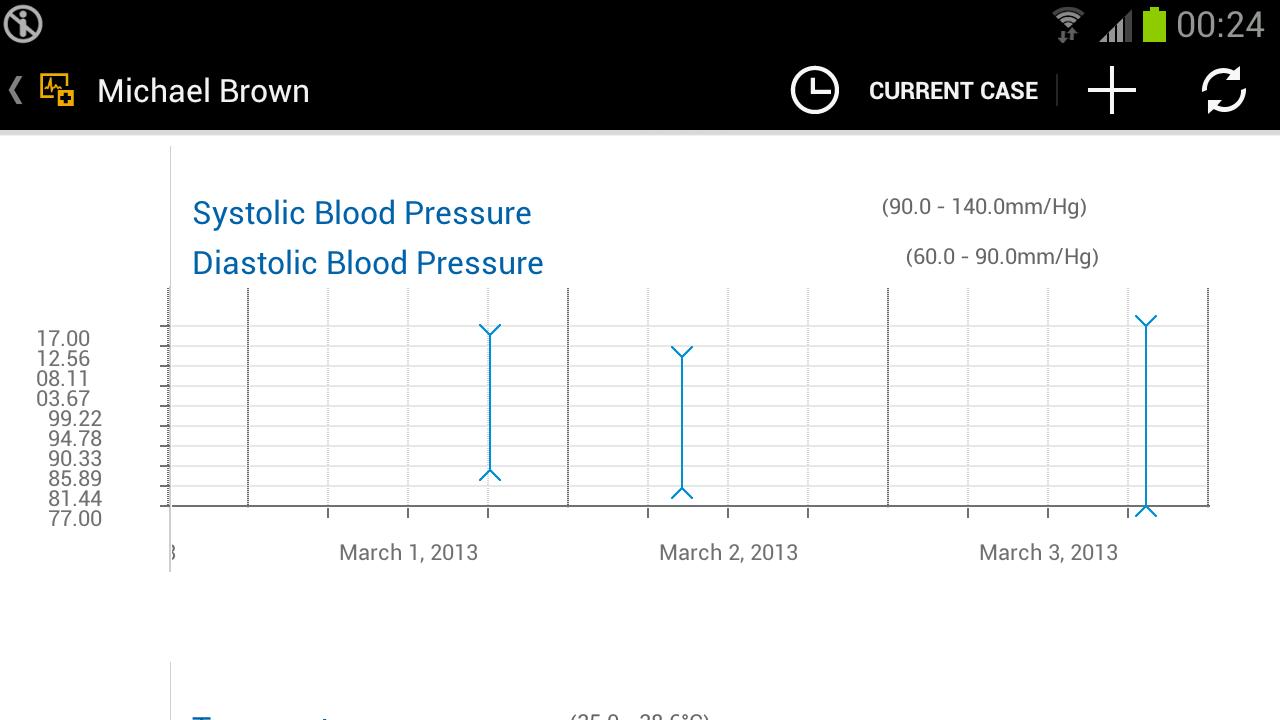The image size is (1280, 720).
Task: Select the March 1 blood pressure bar
Action: coord(490,402)
